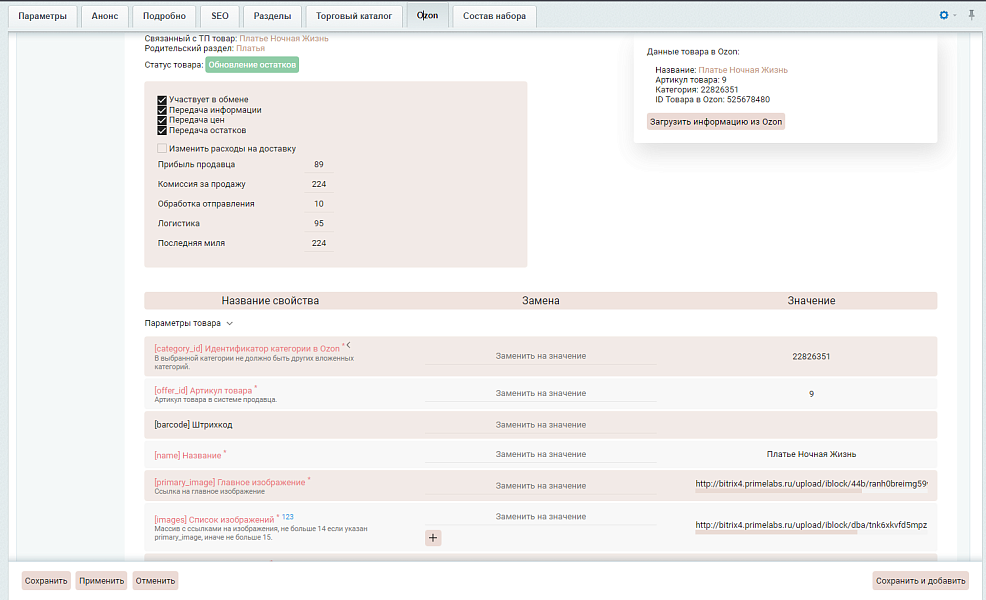Click the small arrow next to category_id
The image size is (986, 600).
(x=348, y=344)
